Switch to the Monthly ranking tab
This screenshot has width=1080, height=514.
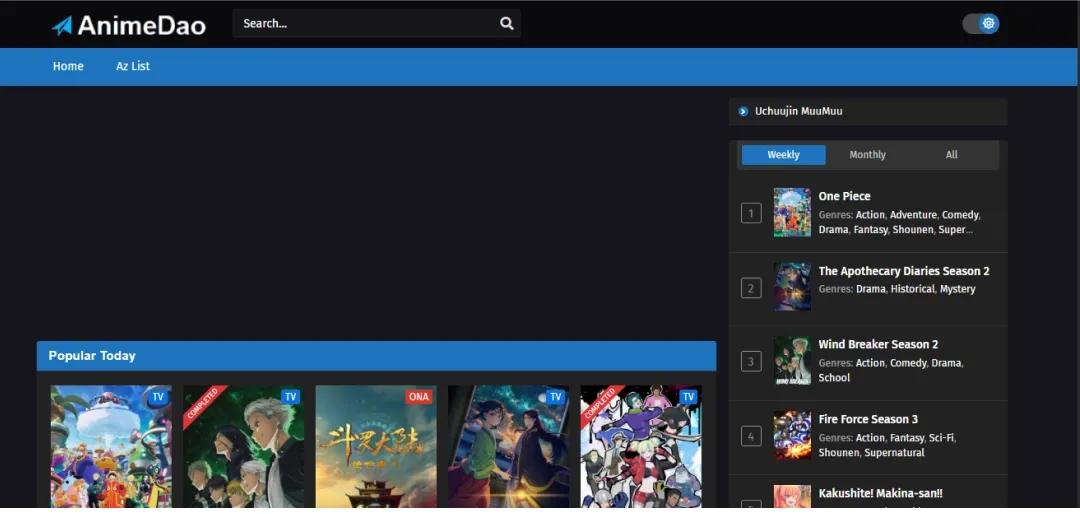pos(867,155)
